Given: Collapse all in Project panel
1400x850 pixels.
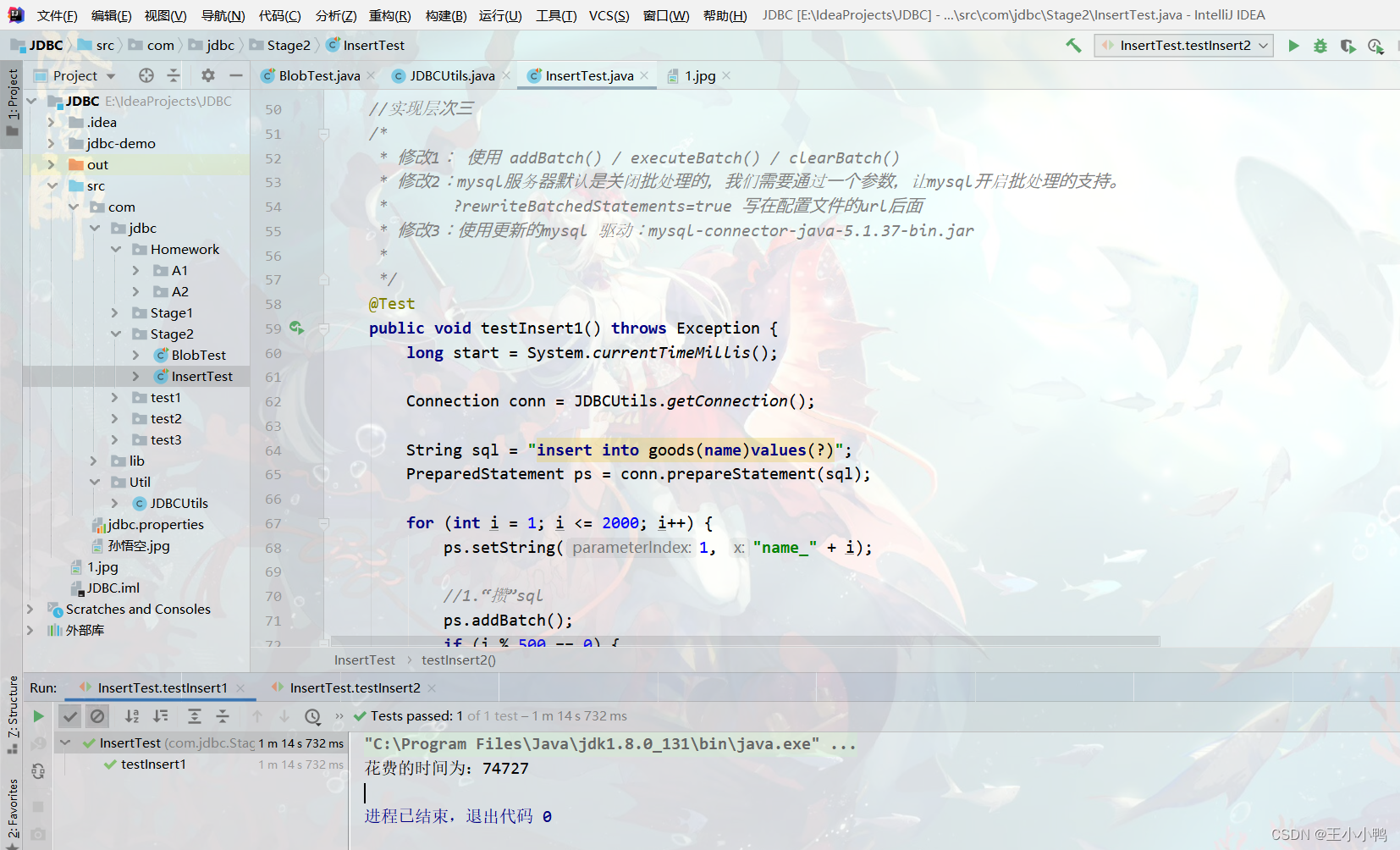Looking at the screenshot, I should (x=174, y=75).
